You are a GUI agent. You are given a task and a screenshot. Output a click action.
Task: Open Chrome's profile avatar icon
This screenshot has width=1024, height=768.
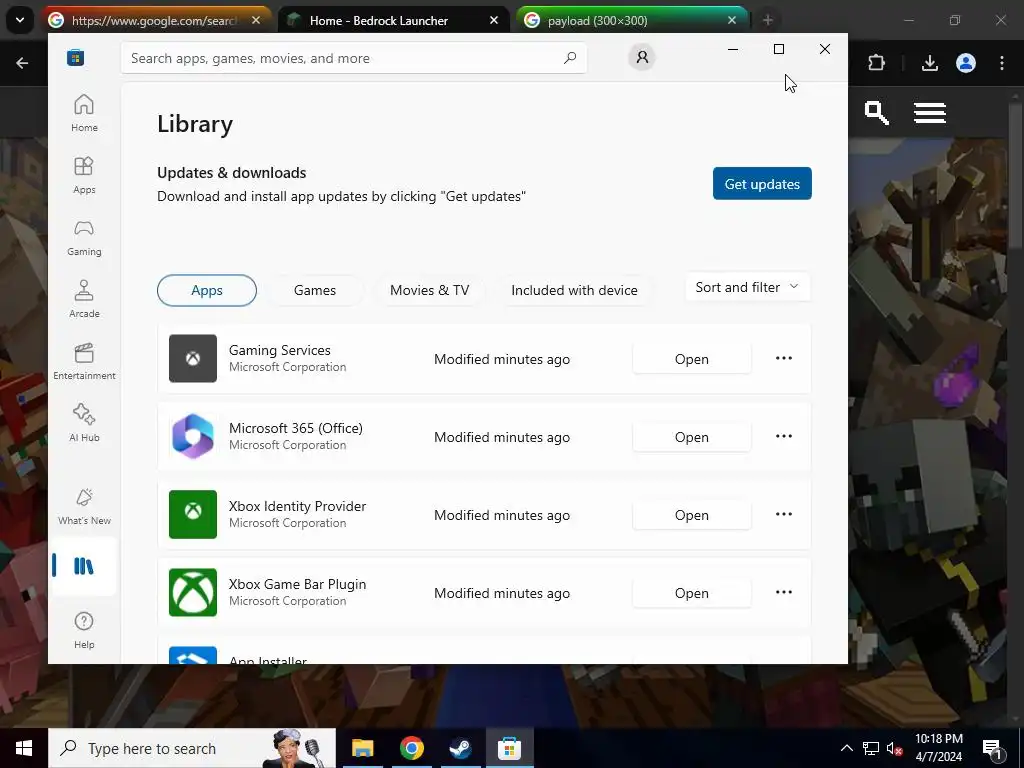point(966,63)
